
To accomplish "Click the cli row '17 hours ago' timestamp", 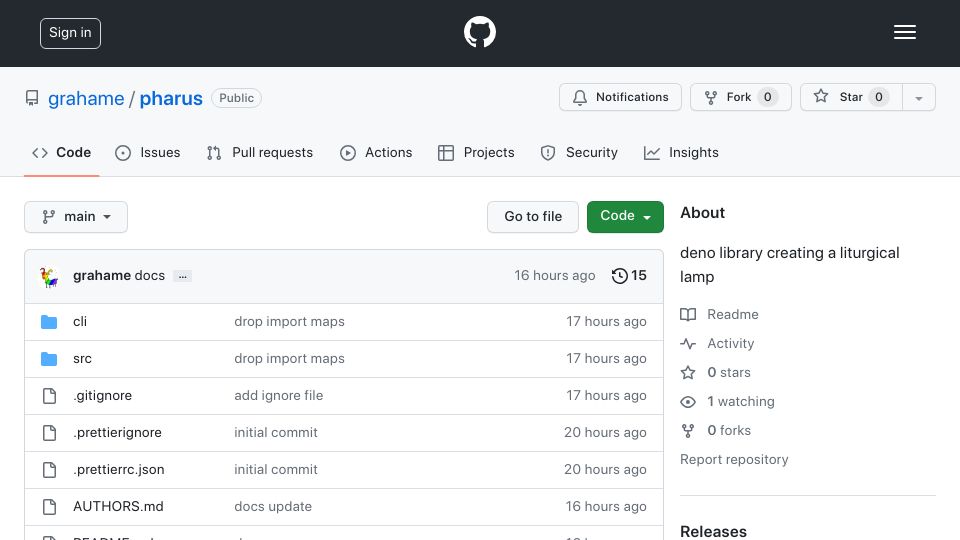I will [606, 321].
